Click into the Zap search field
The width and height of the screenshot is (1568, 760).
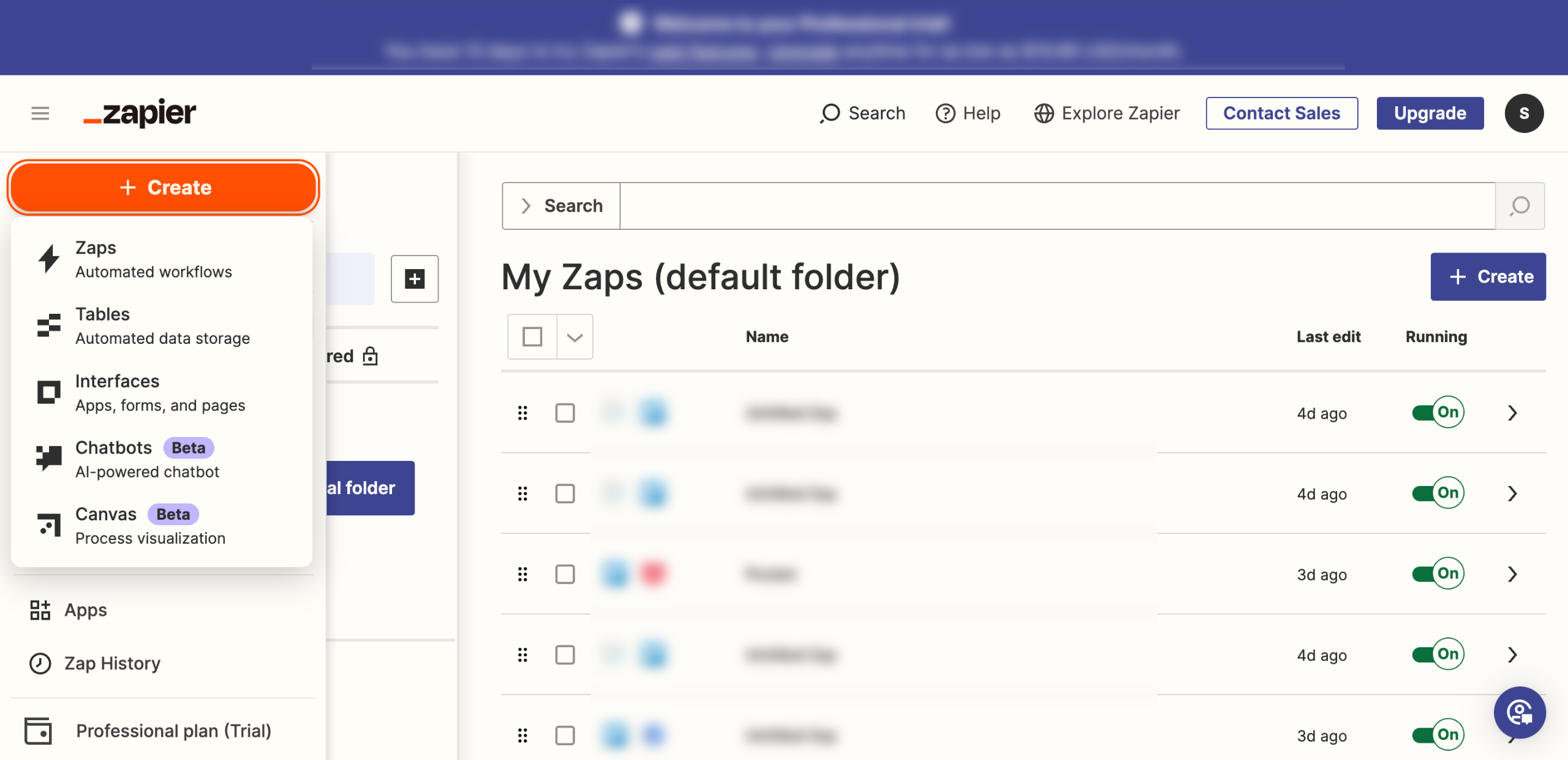tap(1057, 206)
